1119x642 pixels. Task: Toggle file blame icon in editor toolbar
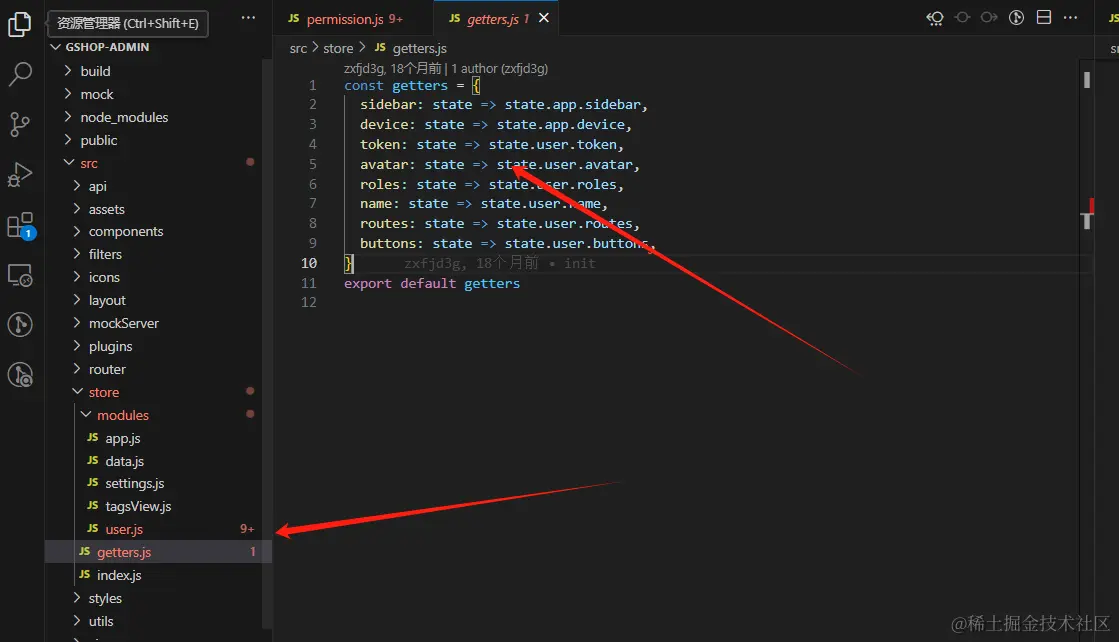(1016, 17)
